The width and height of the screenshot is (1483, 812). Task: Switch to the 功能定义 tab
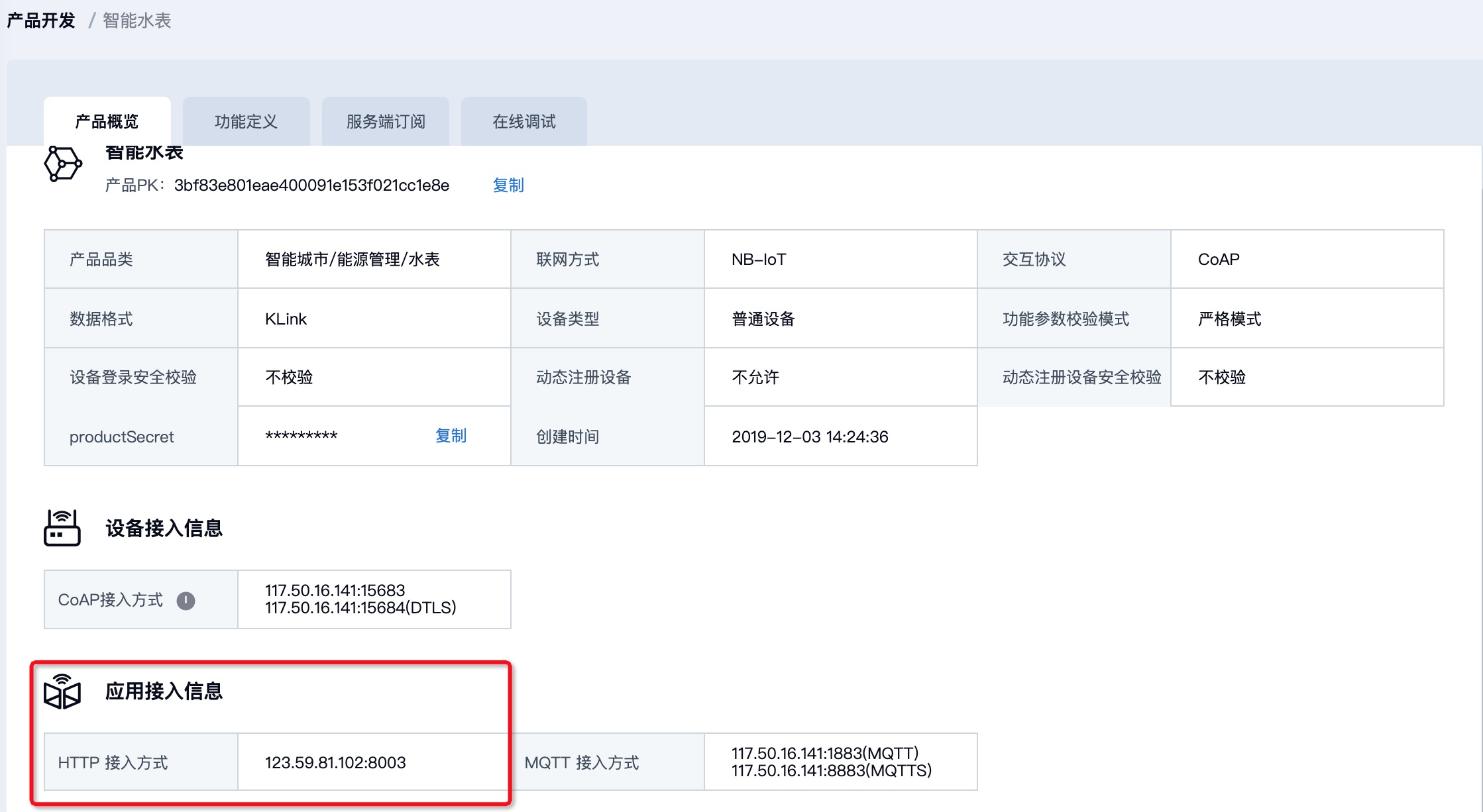[246, 122]
